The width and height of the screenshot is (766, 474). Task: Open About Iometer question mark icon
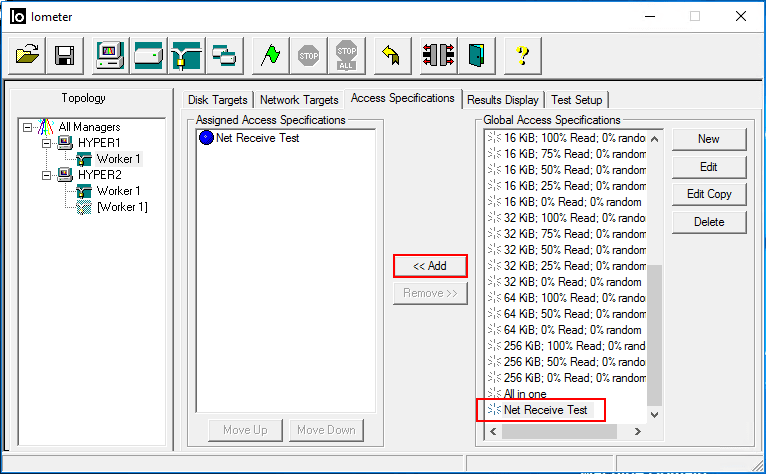522,55
